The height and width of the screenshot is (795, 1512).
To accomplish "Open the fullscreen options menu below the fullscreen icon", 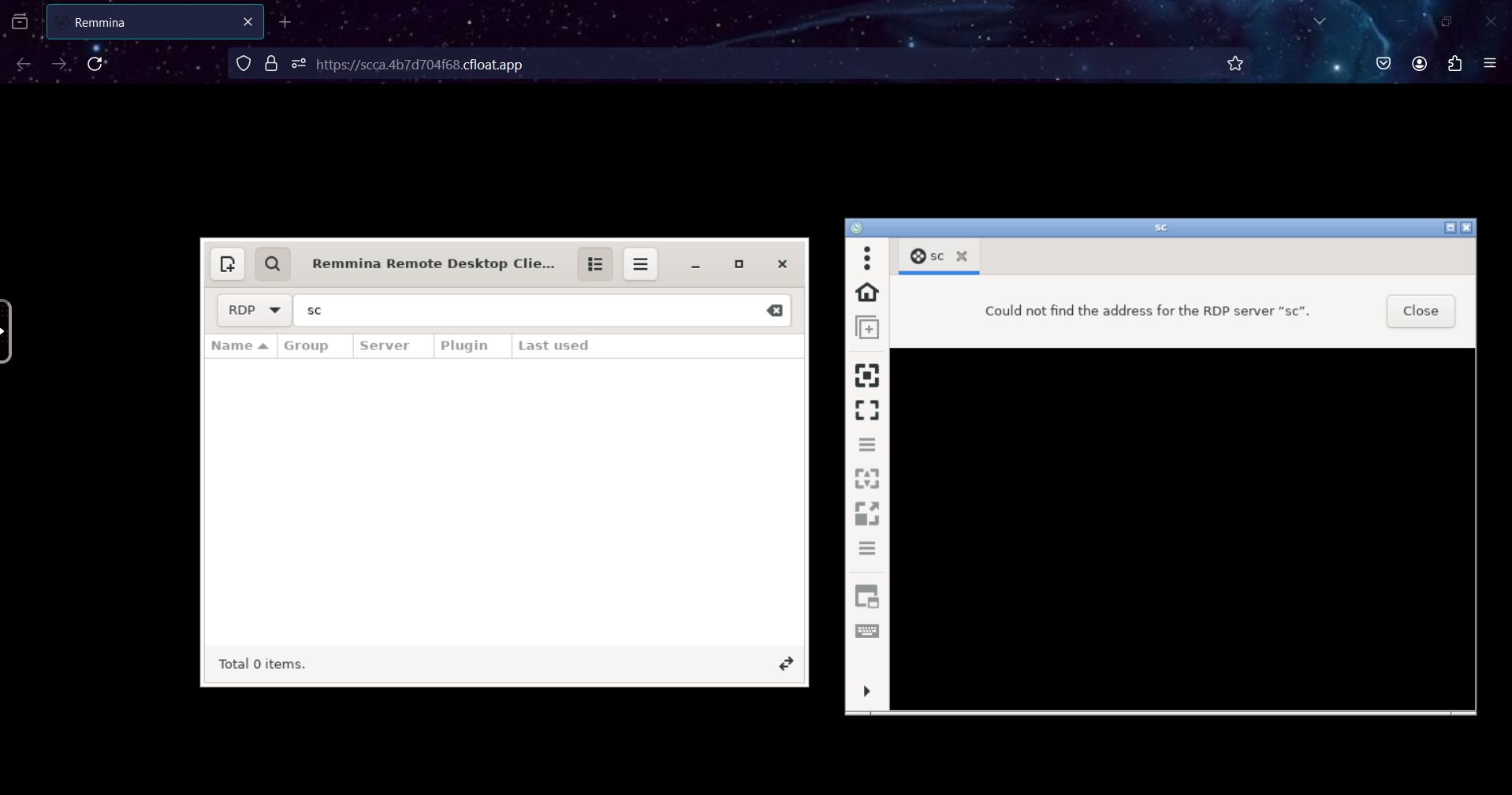I will (x=867, y=445).
